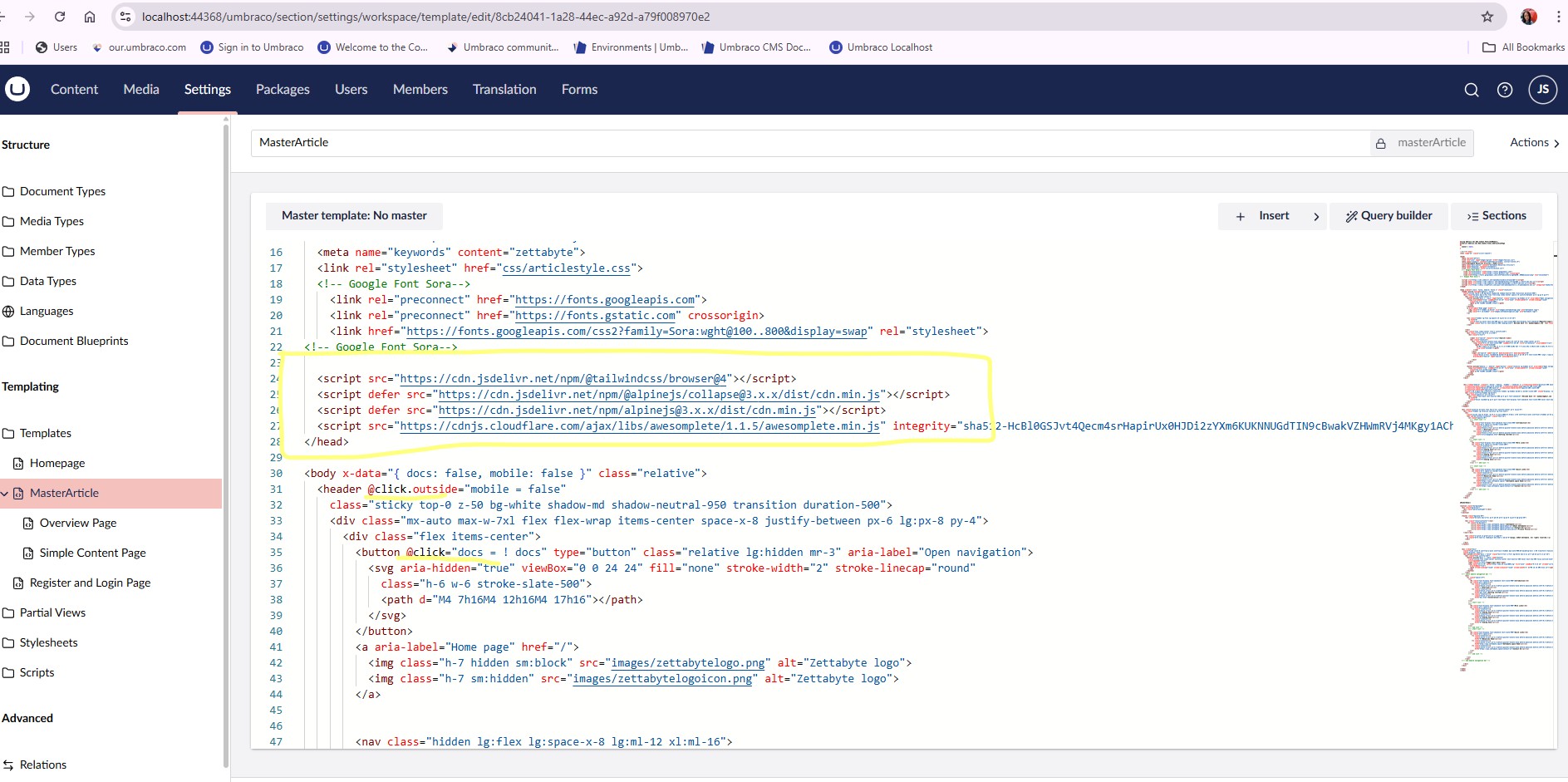Click the code editor minimap
The image size is (1568, 782).
(x=1506, y=455)
